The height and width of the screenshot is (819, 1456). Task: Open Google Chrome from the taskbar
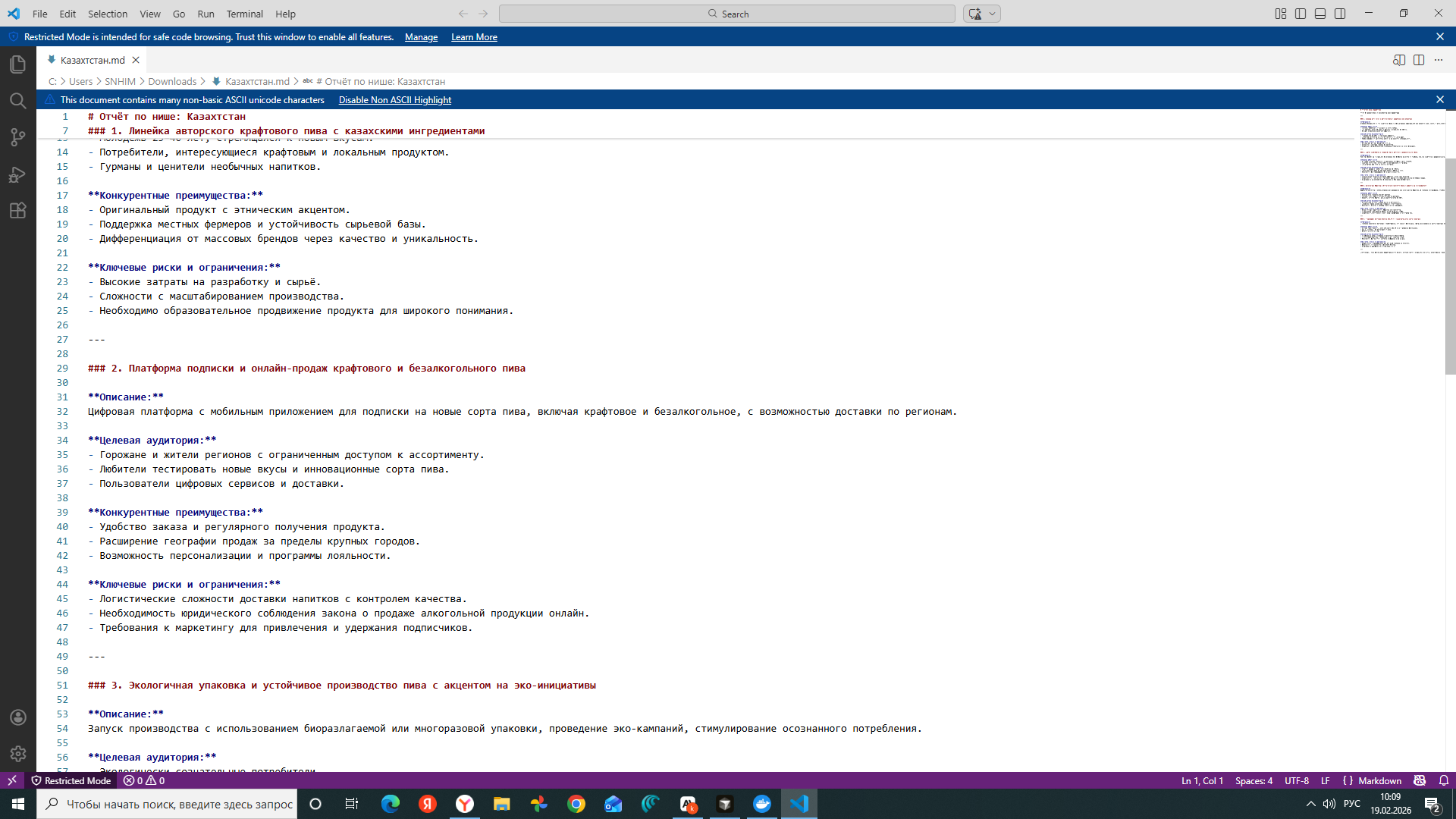click(x=576, y=804)
